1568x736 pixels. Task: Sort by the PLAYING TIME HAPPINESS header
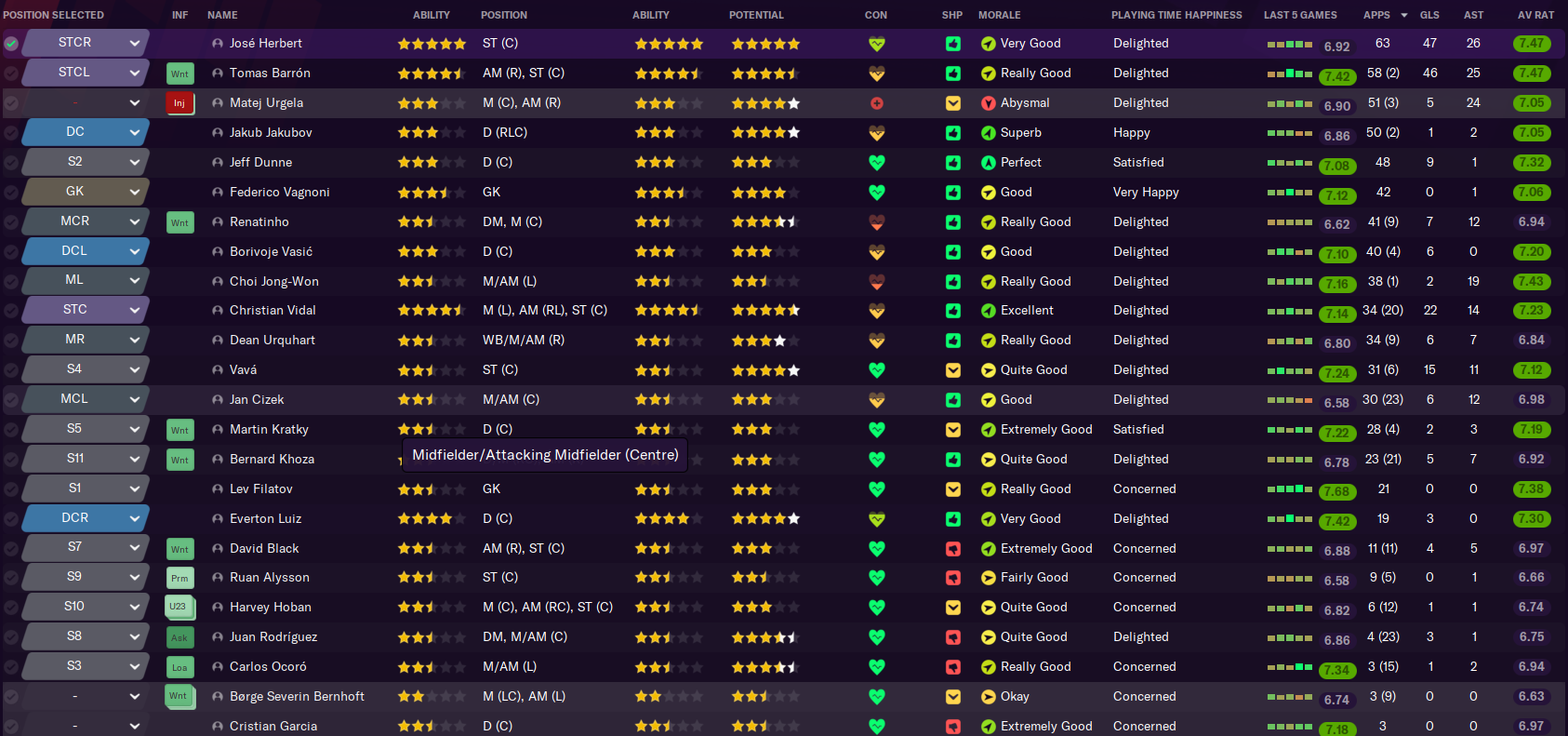[x=1176, y=15]
